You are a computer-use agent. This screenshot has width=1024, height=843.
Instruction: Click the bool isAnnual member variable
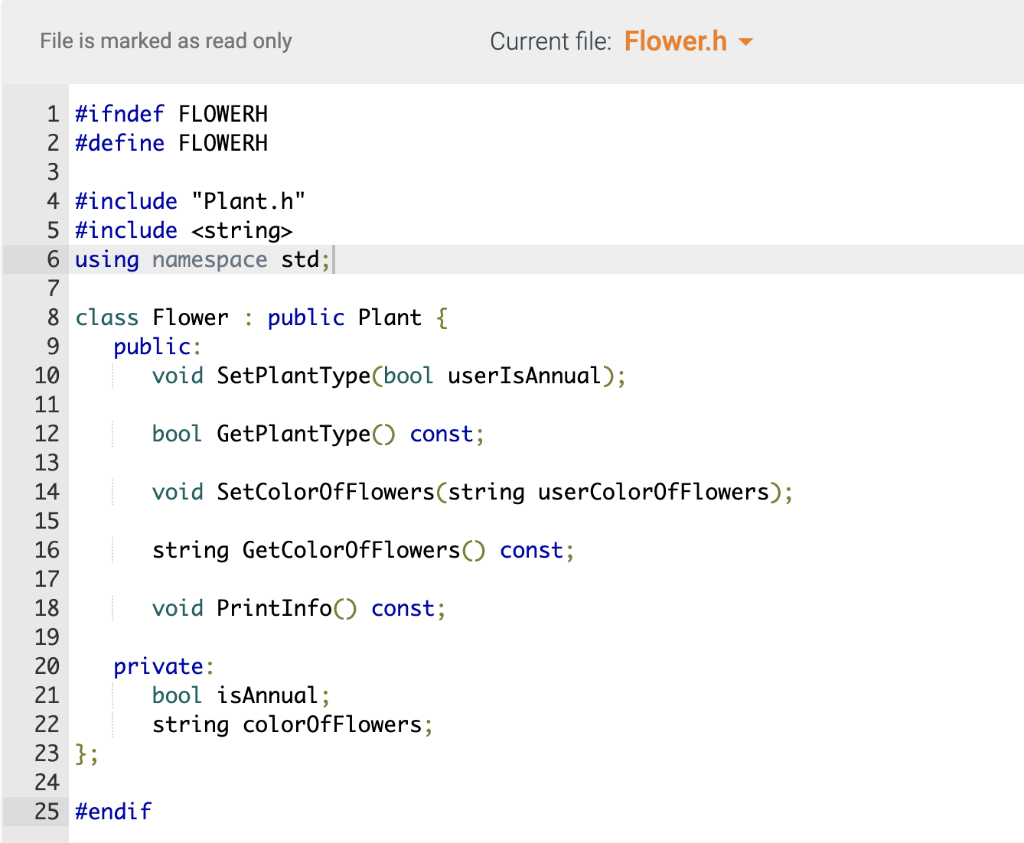[x=240, y=695]
